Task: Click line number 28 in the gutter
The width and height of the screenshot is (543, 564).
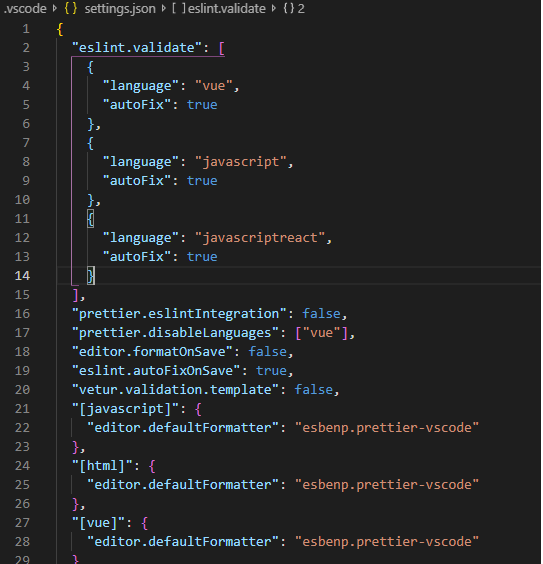Action: 22,542
